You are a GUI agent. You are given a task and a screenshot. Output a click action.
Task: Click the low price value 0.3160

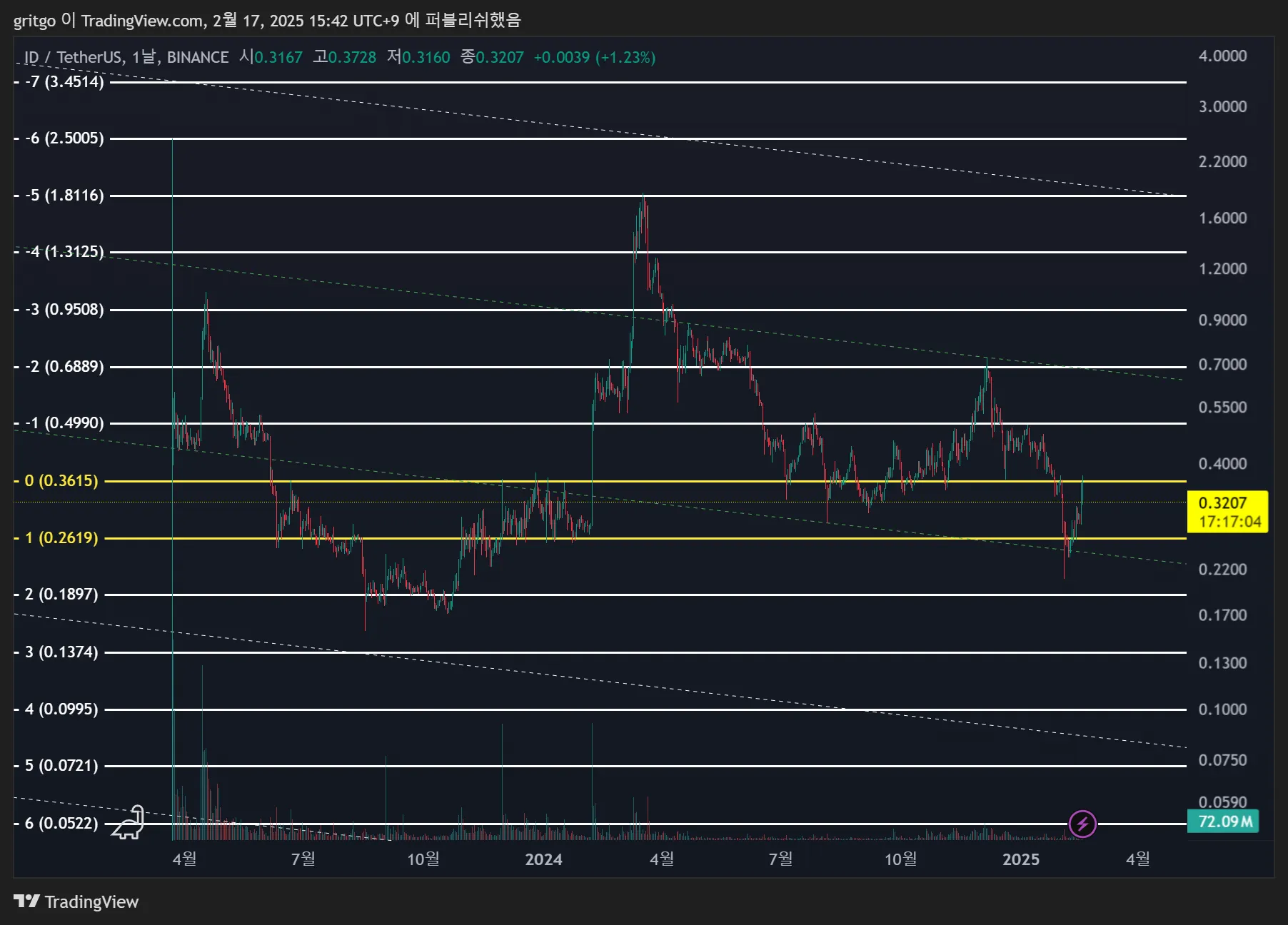[x=426, y=57]
